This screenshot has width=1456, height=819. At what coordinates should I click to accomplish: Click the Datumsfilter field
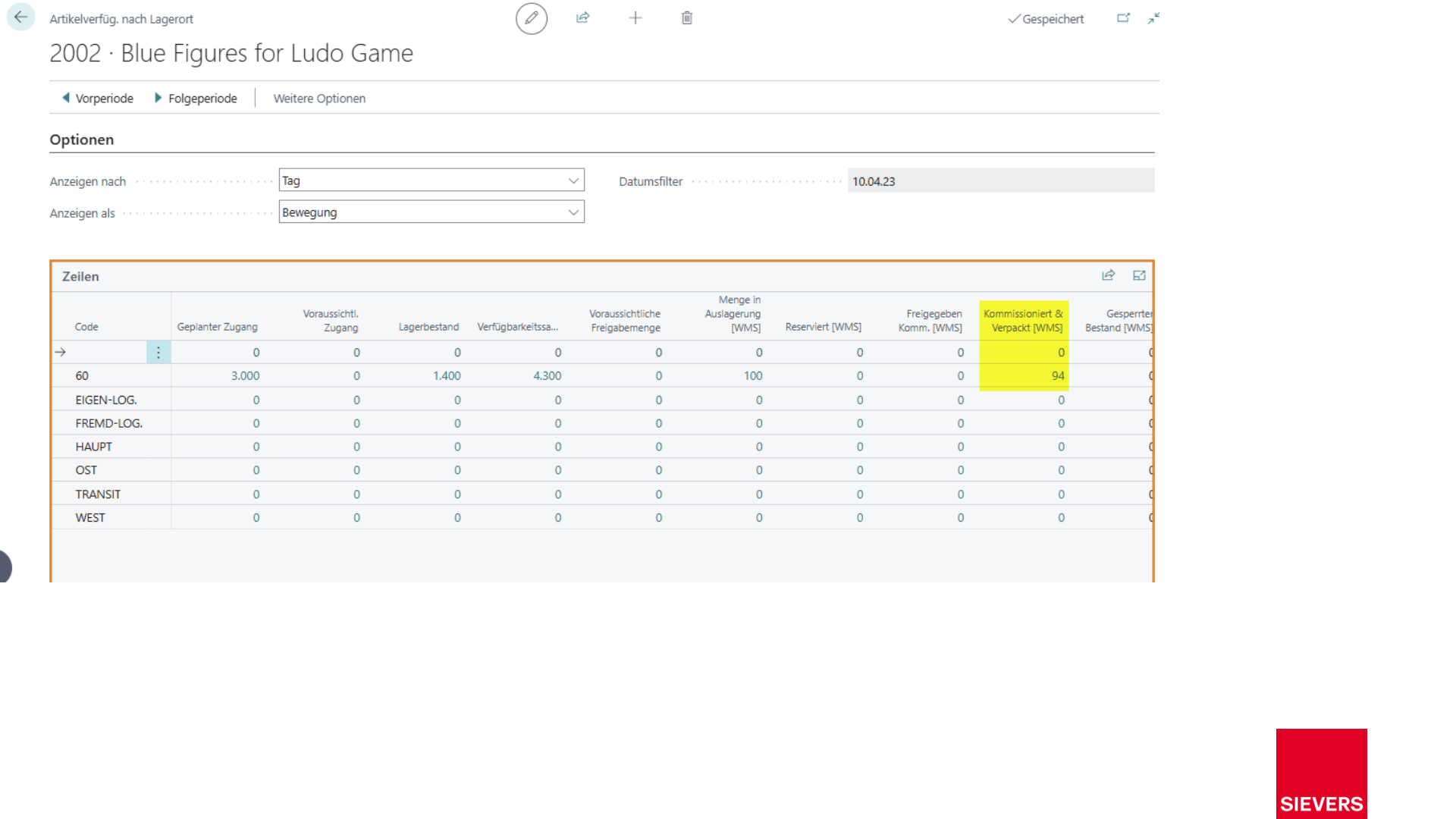click(1001, 181)
